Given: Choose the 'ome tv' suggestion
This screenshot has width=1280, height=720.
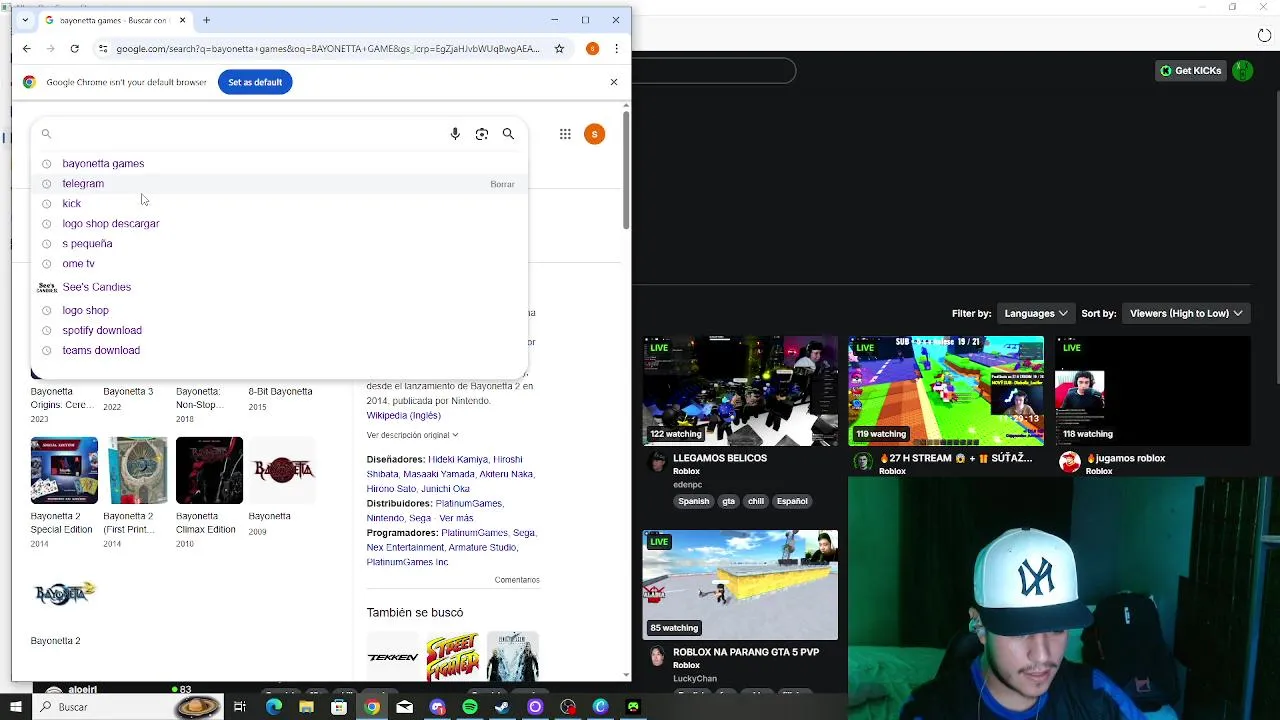Looking at the screenshot, I should [78, 263].
